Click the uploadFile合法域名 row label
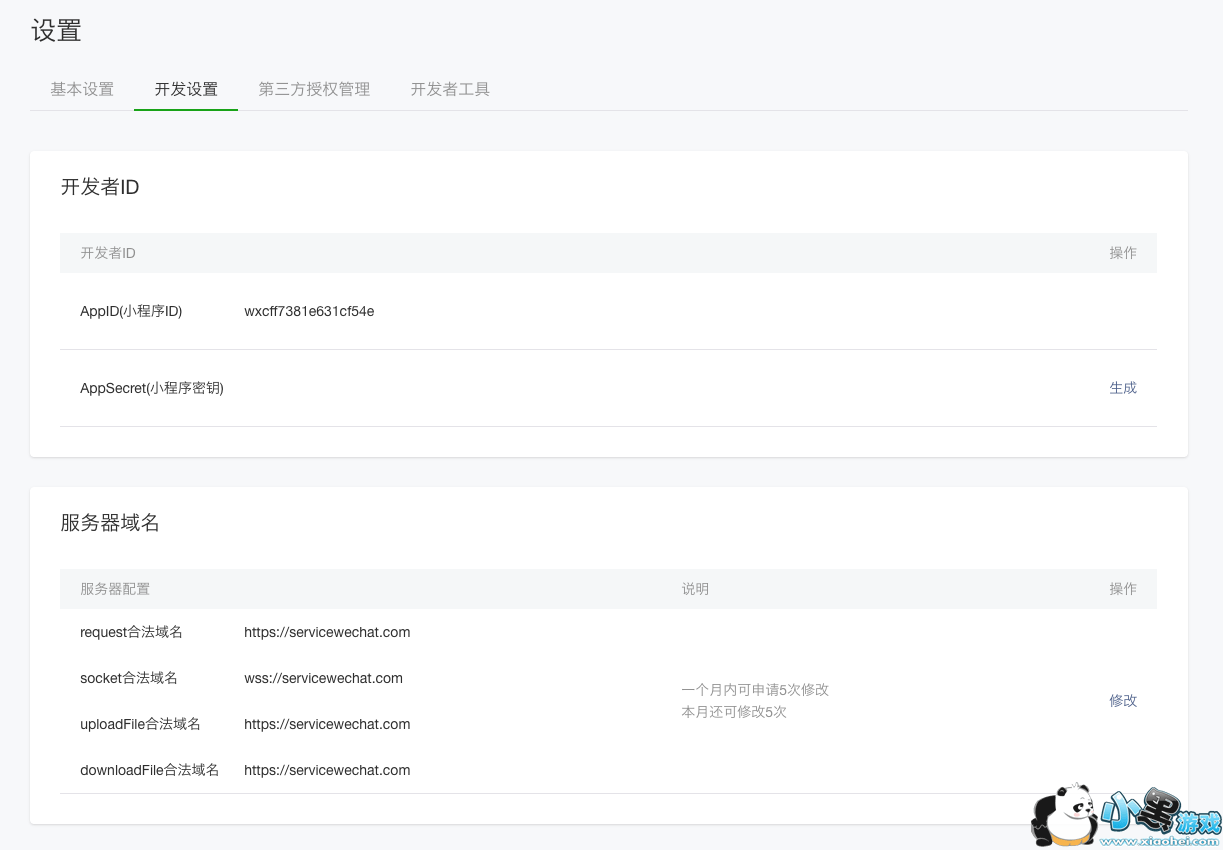Image resolution: width=1223 pixels, height=850 pixels. point(140,724)
